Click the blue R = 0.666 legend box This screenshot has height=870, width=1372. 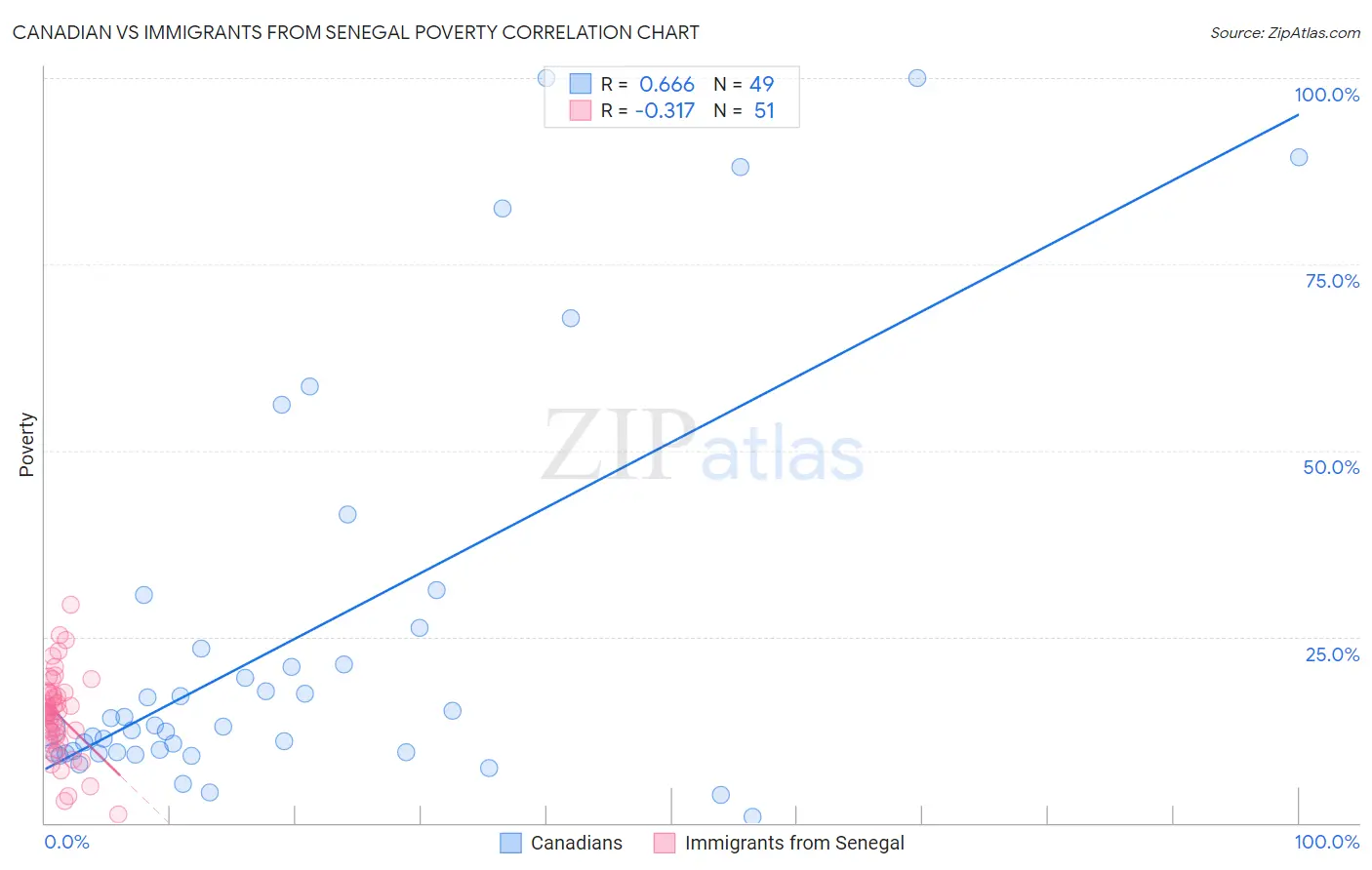click(581, 84)
